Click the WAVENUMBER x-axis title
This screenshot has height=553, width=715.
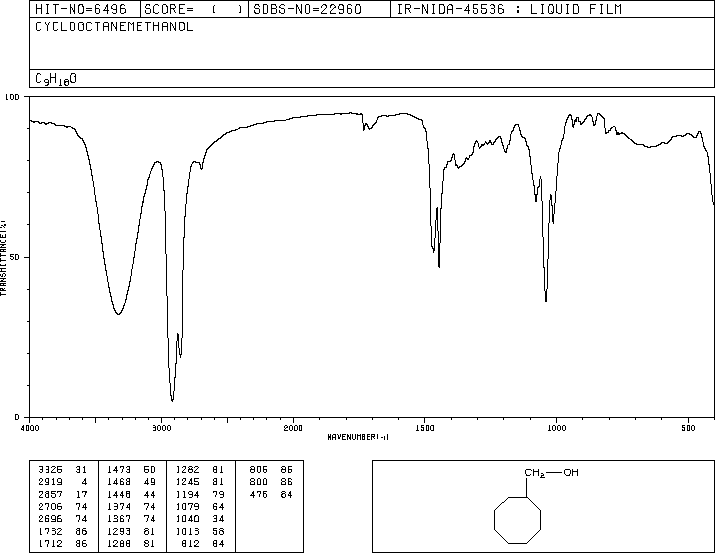[358, 437]
